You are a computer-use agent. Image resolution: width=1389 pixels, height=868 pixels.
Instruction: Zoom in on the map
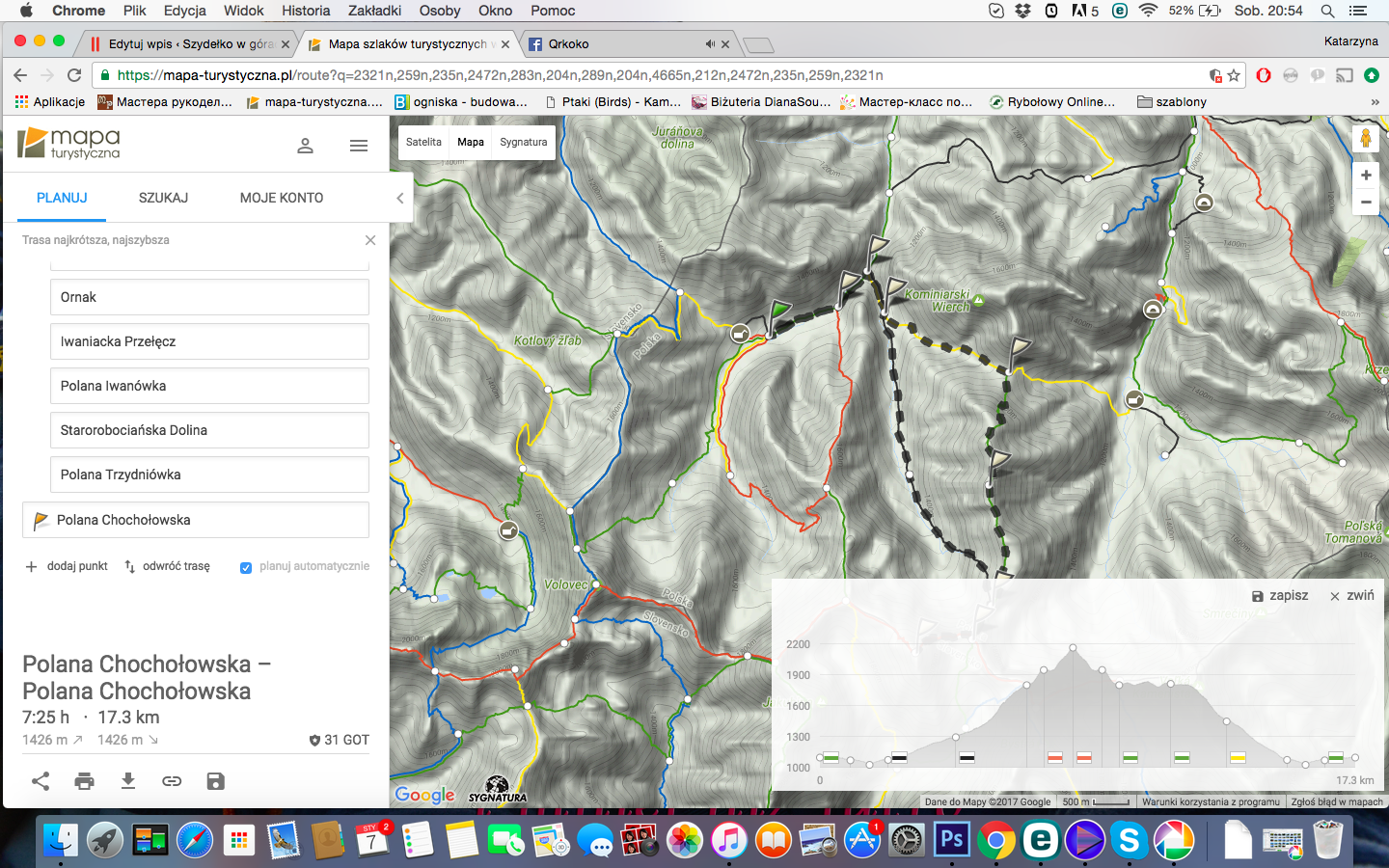coord(1366,176)
